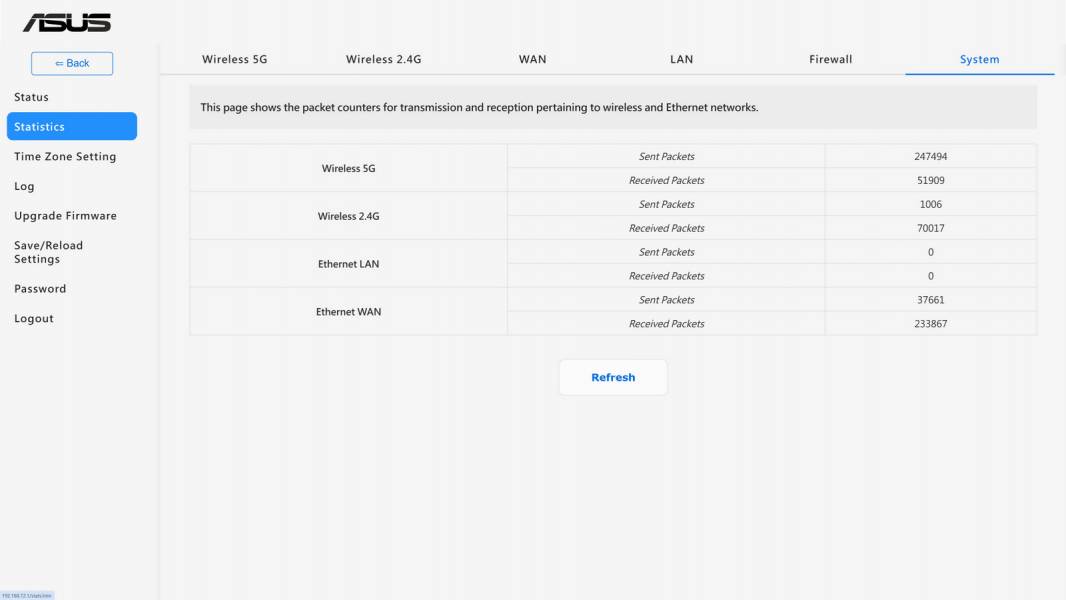Click the value 70017
The width and height of the screenshot is (1066, 600).
(x=931, y=228)
